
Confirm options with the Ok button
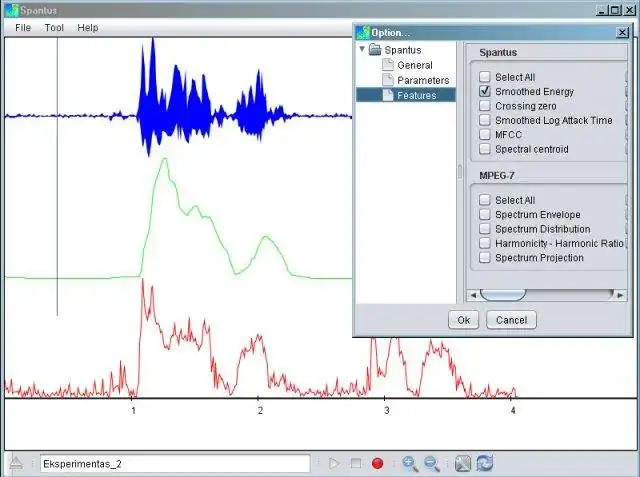(463, 320)
